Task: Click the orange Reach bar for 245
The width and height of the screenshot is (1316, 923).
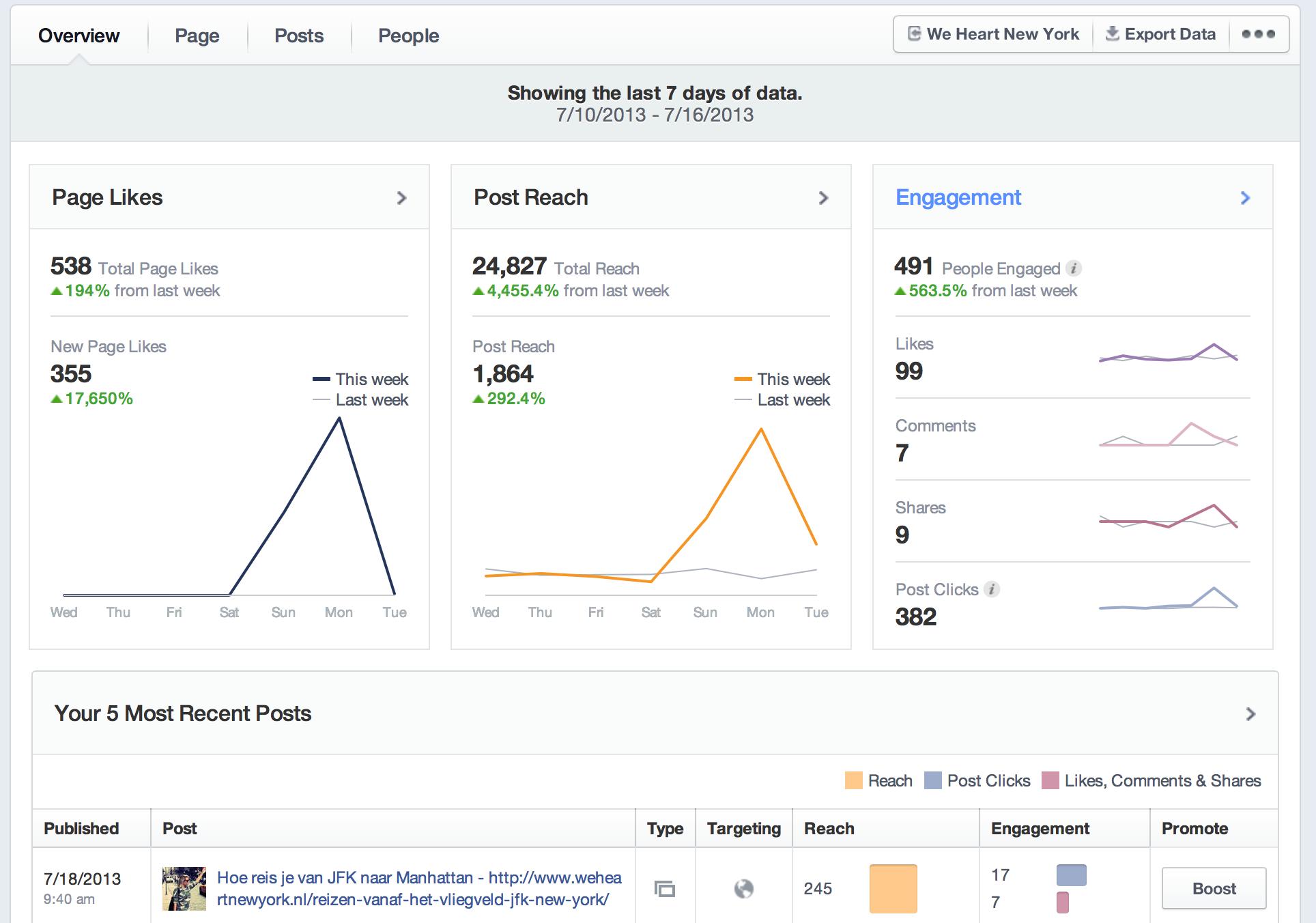Action: 893,888
